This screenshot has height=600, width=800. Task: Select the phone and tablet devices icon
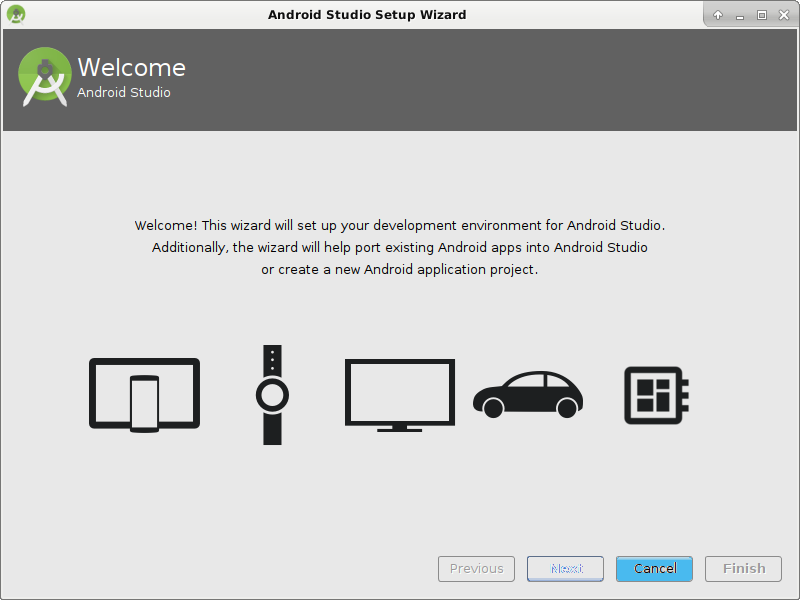(x=144, y=394)
